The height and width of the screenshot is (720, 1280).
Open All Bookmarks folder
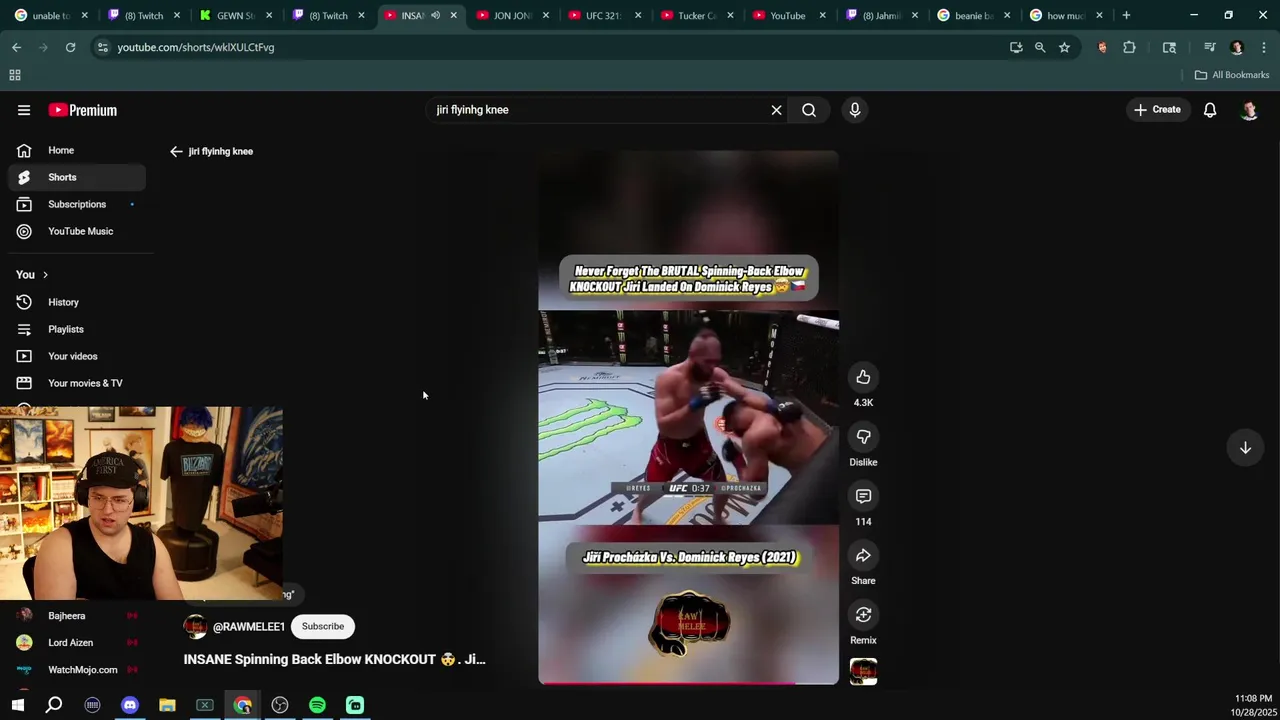coord(1232,75)
